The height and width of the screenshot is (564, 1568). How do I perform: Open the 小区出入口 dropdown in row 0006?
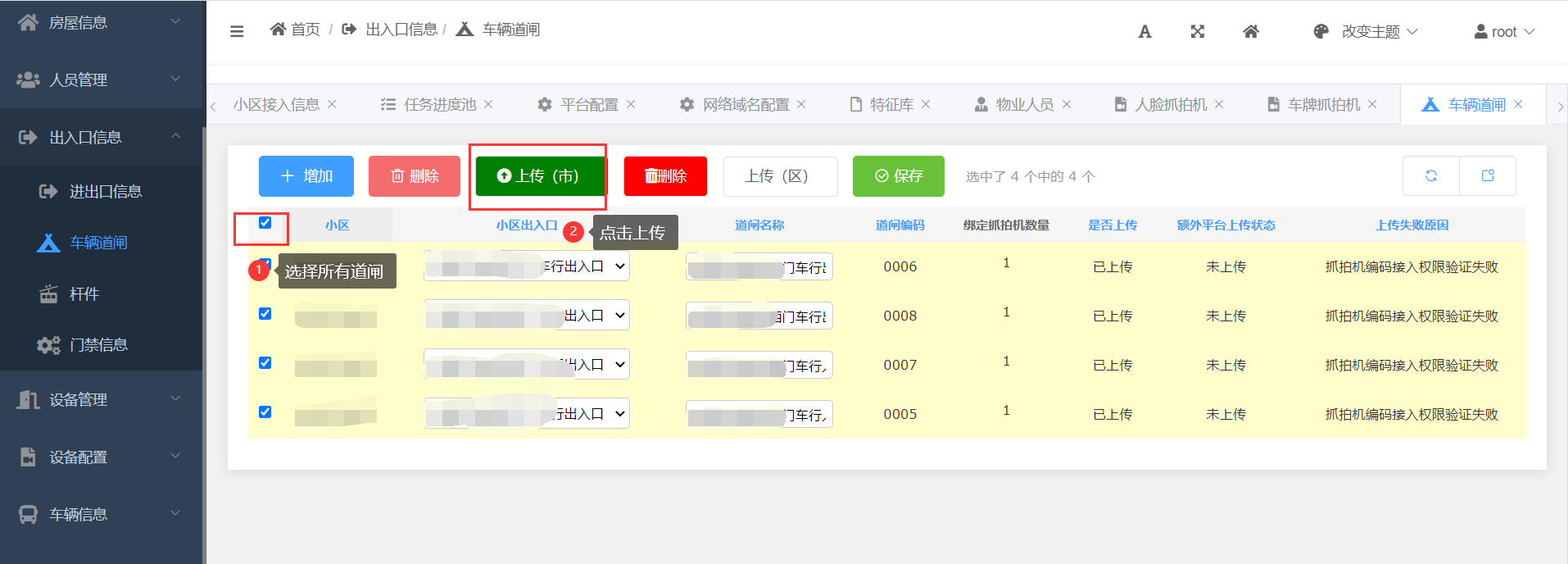527,266
